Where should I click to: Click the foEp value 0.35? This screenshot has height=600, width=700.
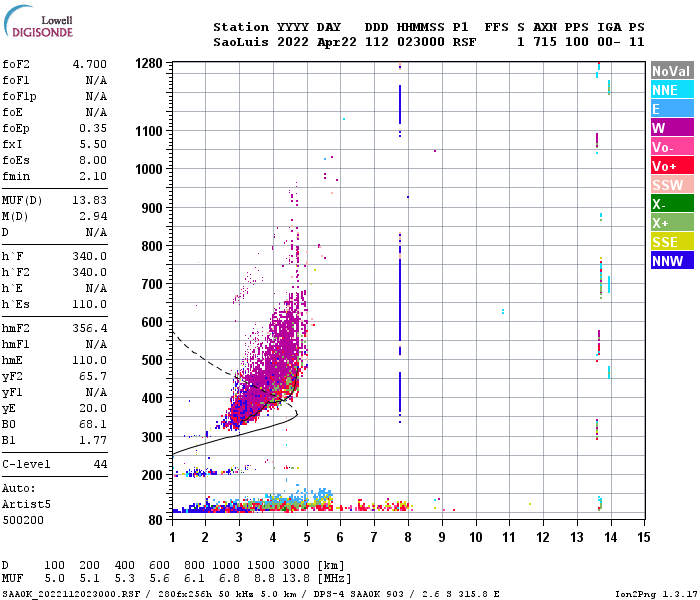(x=93, y=128)
